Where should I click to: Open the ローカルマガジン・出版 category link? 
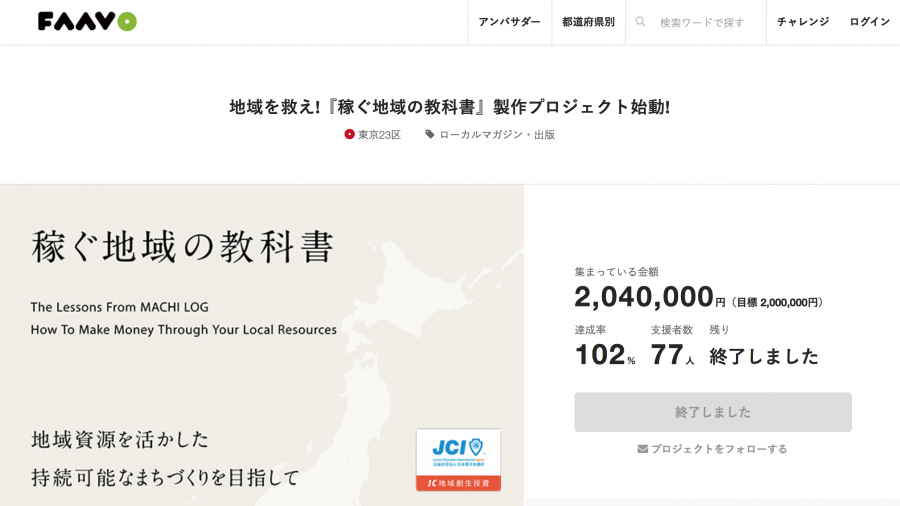point(496,135)
